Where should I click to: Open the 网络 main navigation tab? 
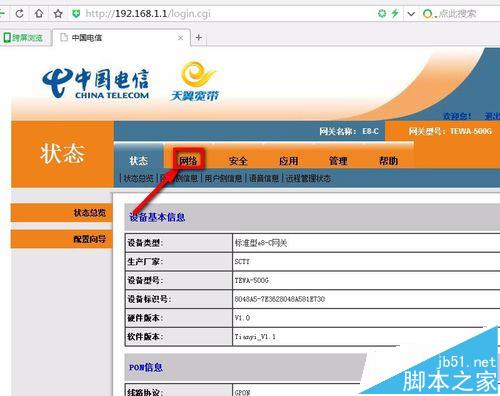pyautogui.click(x=188, y=161)
